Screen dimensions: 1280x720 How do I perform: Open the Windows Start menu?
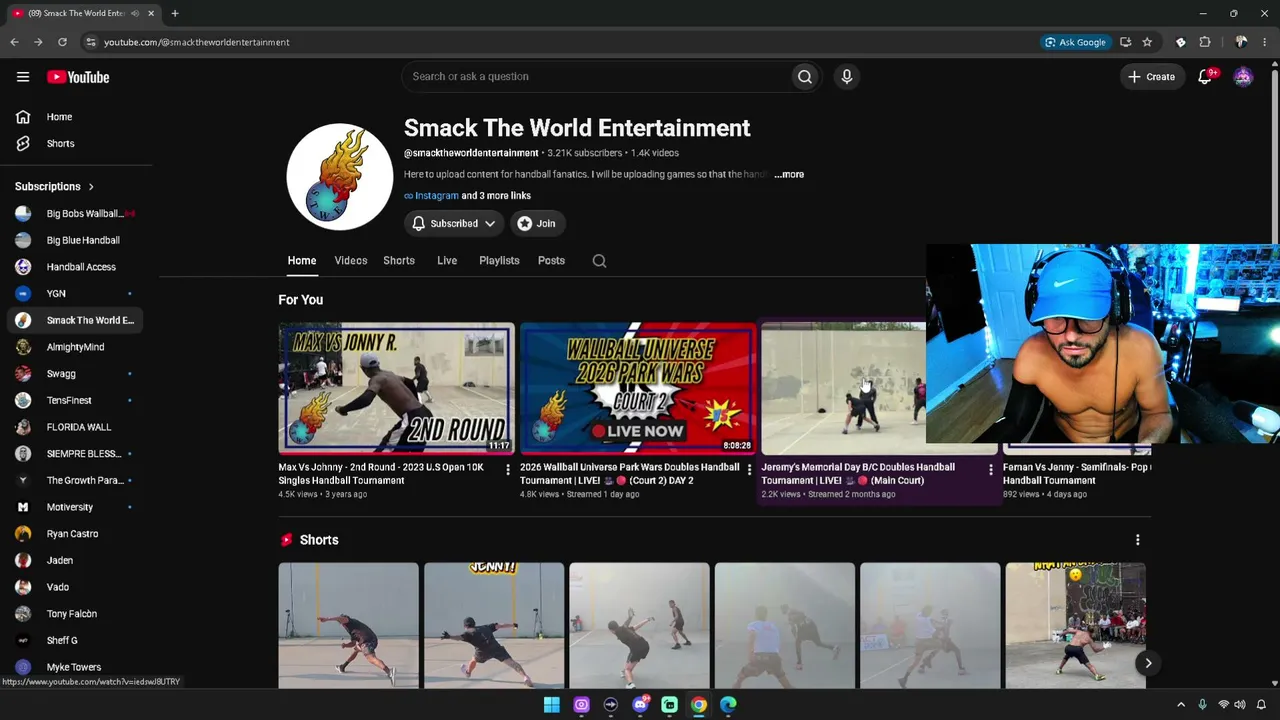coord(551,705)
